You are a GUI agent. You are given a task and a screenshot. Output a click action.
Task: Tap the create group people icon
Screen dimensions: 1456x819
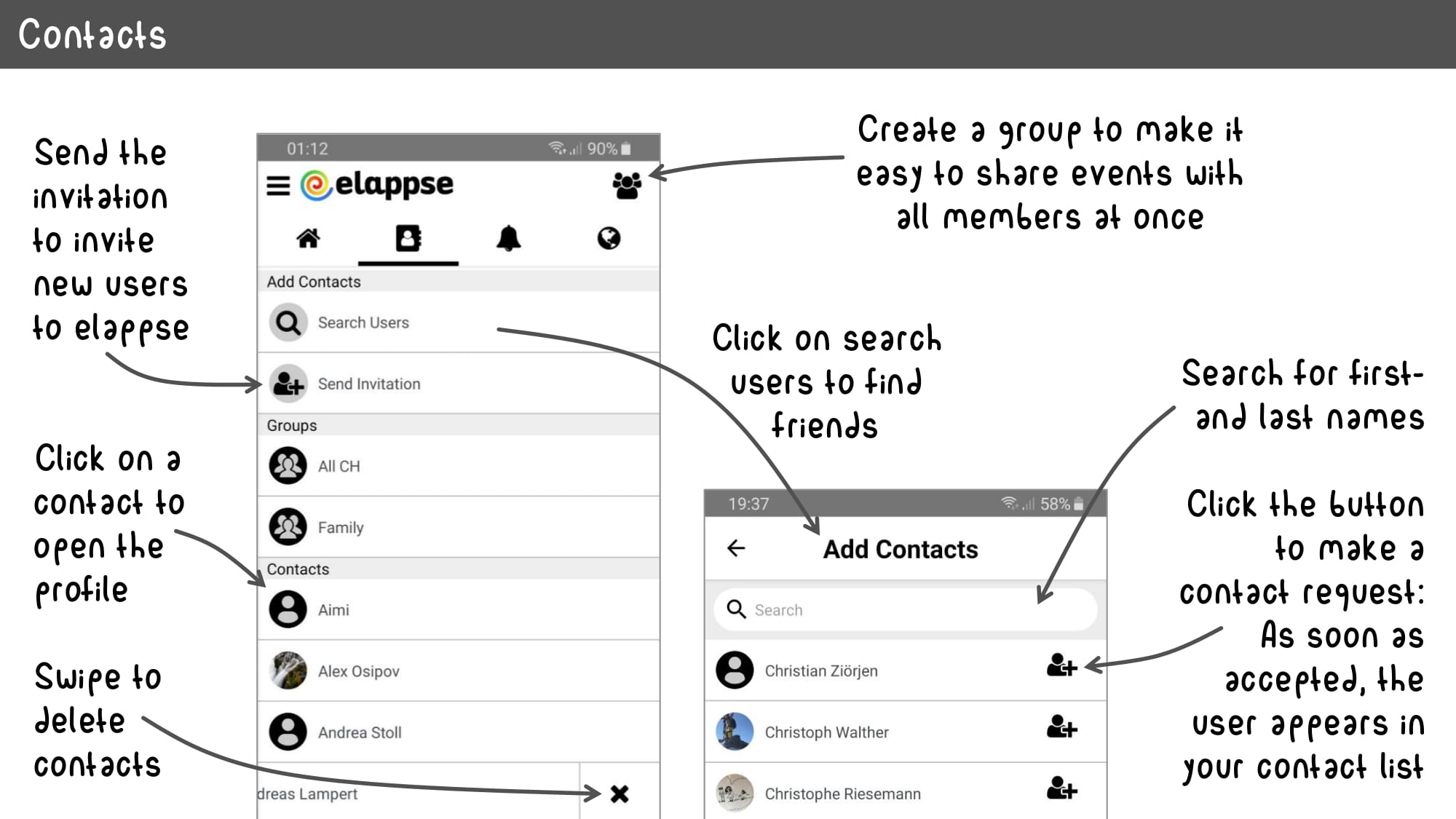[x=626, y=186]
